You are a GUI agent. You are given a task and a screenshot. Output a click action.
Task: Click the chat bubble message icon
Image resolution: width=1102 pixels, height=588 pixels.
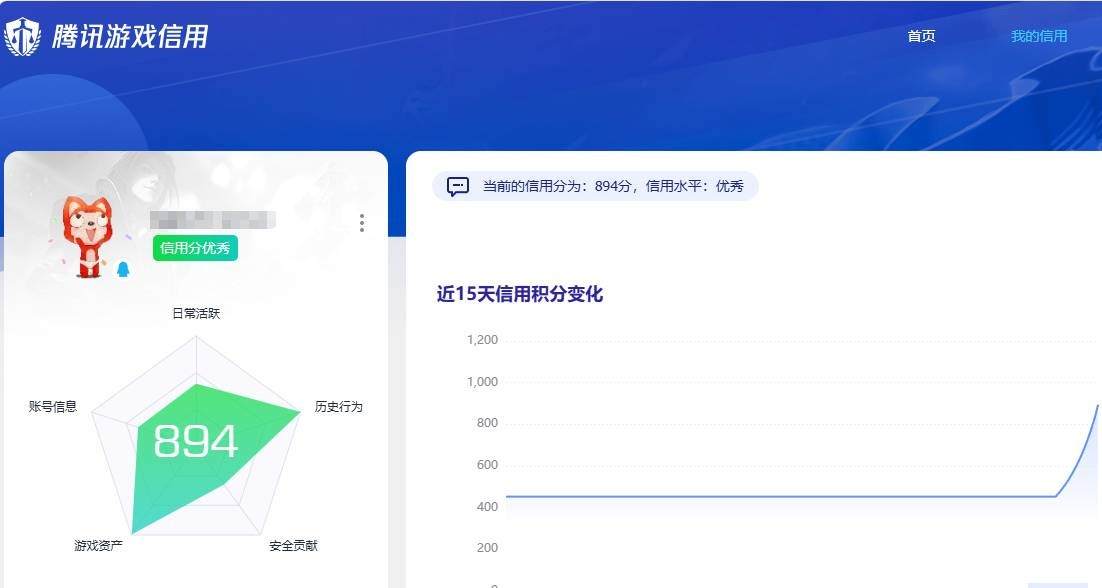click(458, 186)
